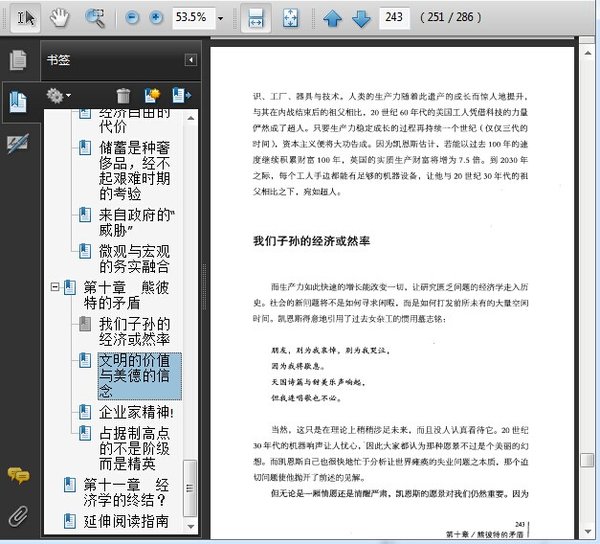Open bookmark options gear dropdown
The image size is (600, 544).
58,95
